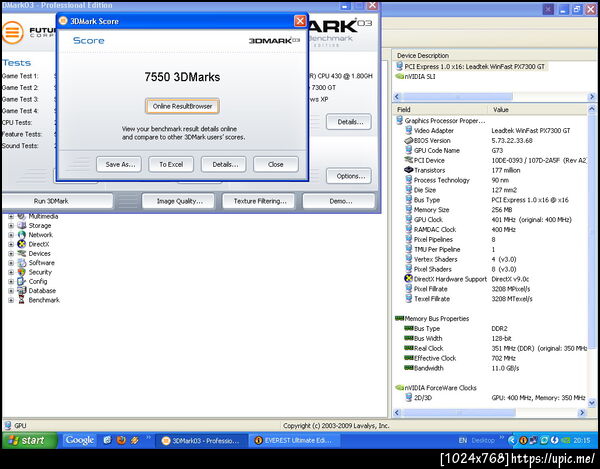
Task: Click the GPU icon in EVEREST status bar
Action: click(x=8, y=425)
